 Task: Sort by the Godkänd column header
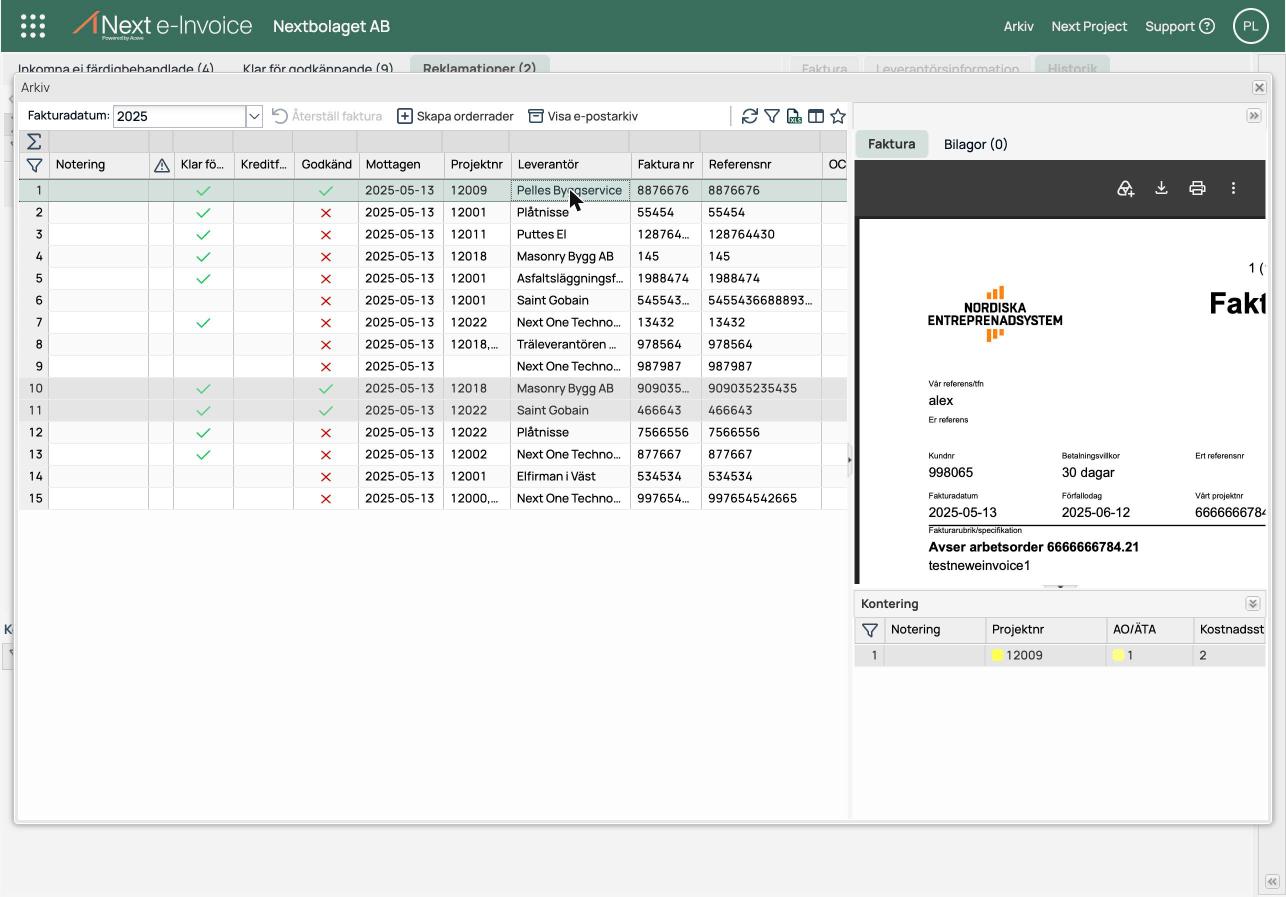326,165
